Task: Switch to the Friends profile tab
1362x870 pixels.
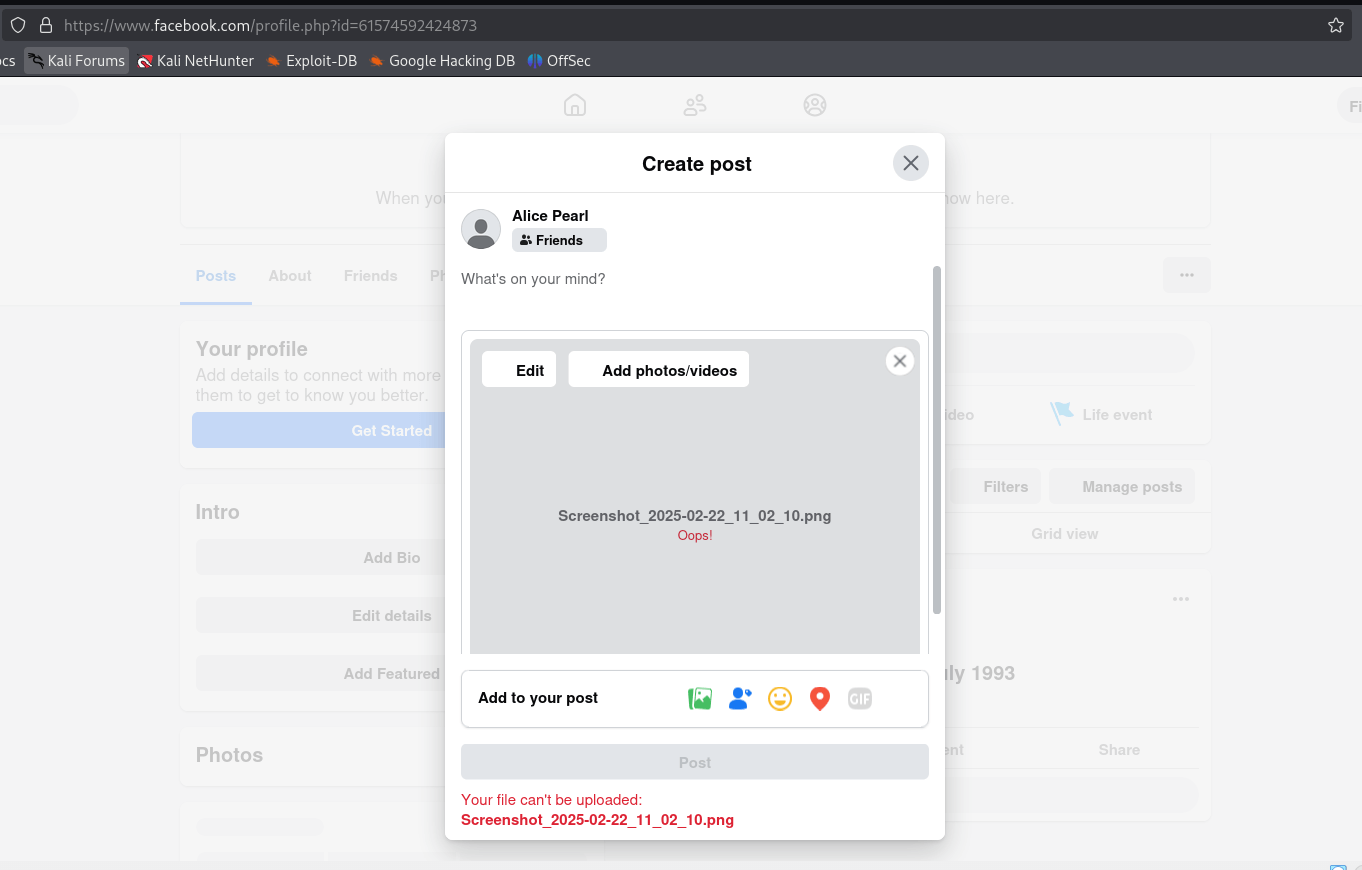Action: [371, 276]
